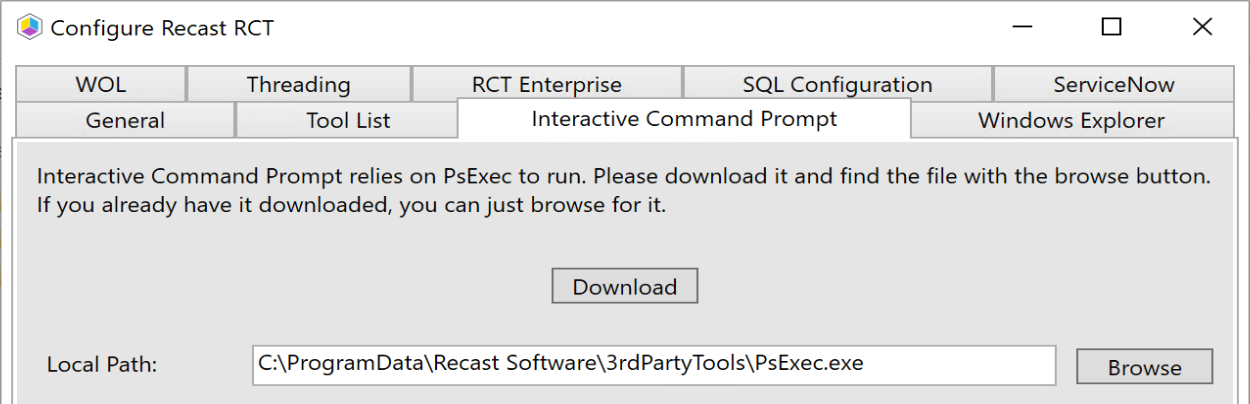The width and height of the screenshot is (1250, 404).
Task: Minimize the Configure Recast RCT window
Action: point(1020,27)
